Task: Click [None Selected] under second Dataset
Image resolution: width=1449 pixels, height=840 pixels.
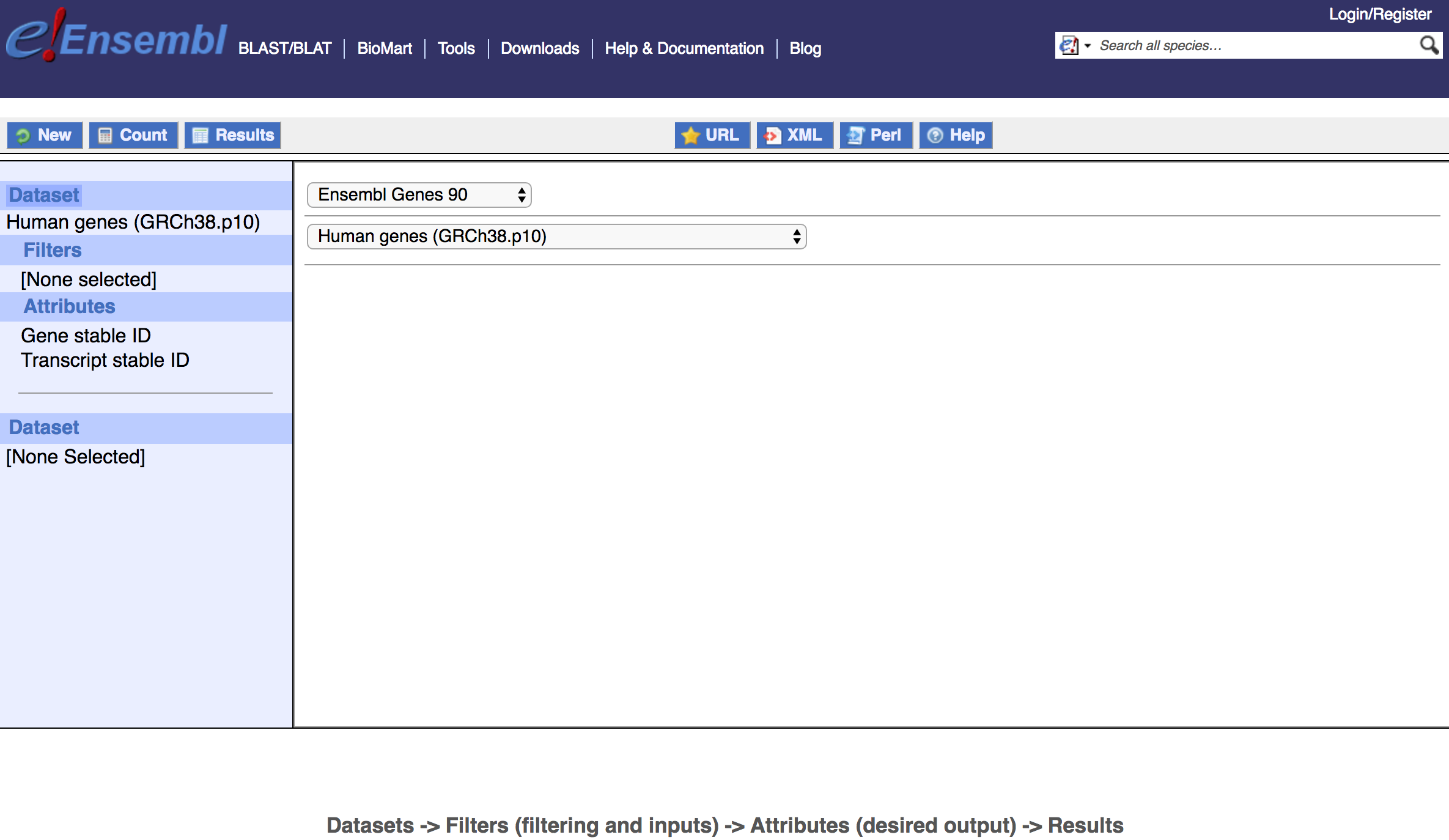Action: [x=76, y=457]
